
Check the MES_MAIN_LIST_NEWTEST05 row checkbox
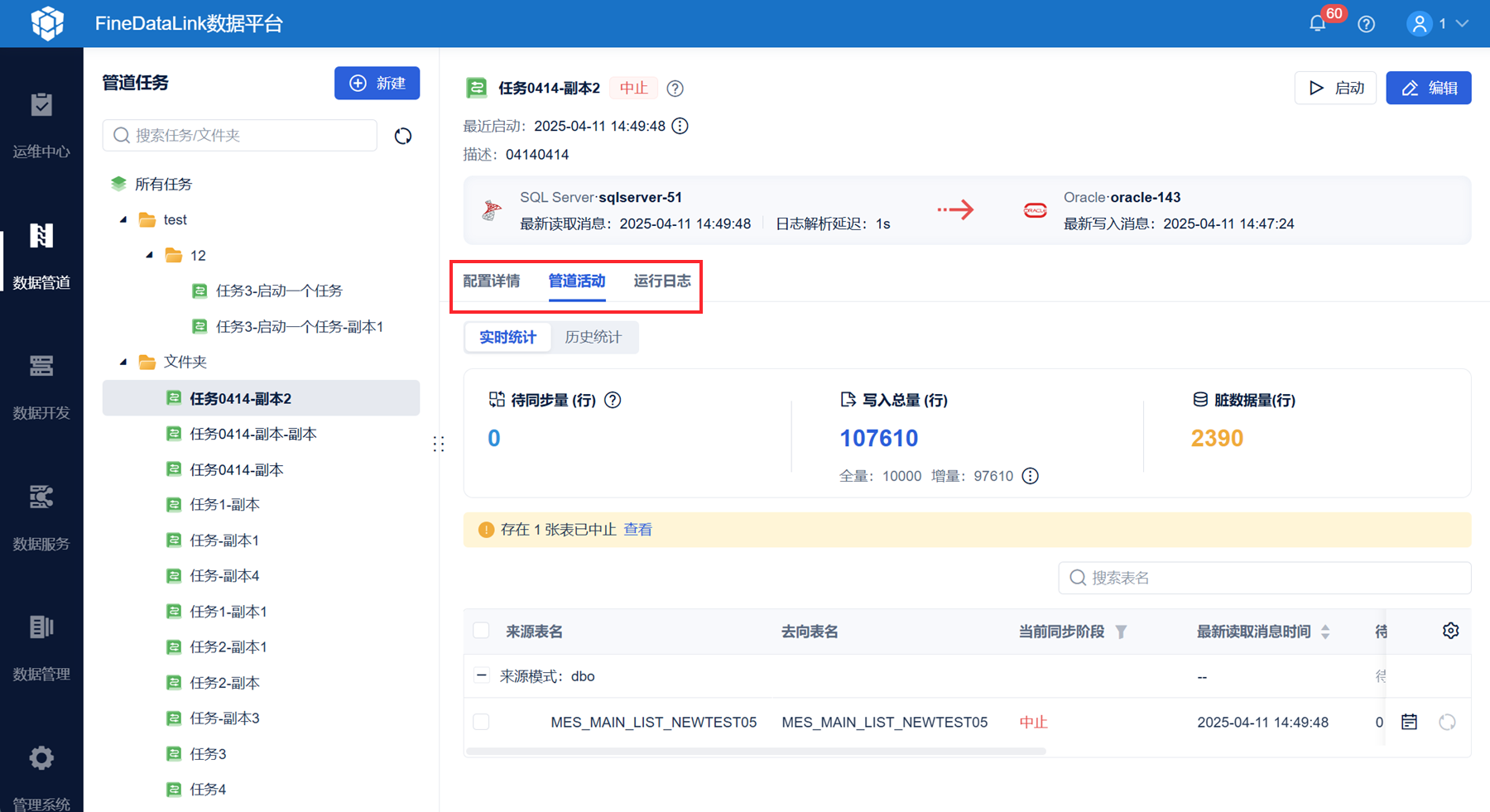pyautogui.click(x=481, y=722)
